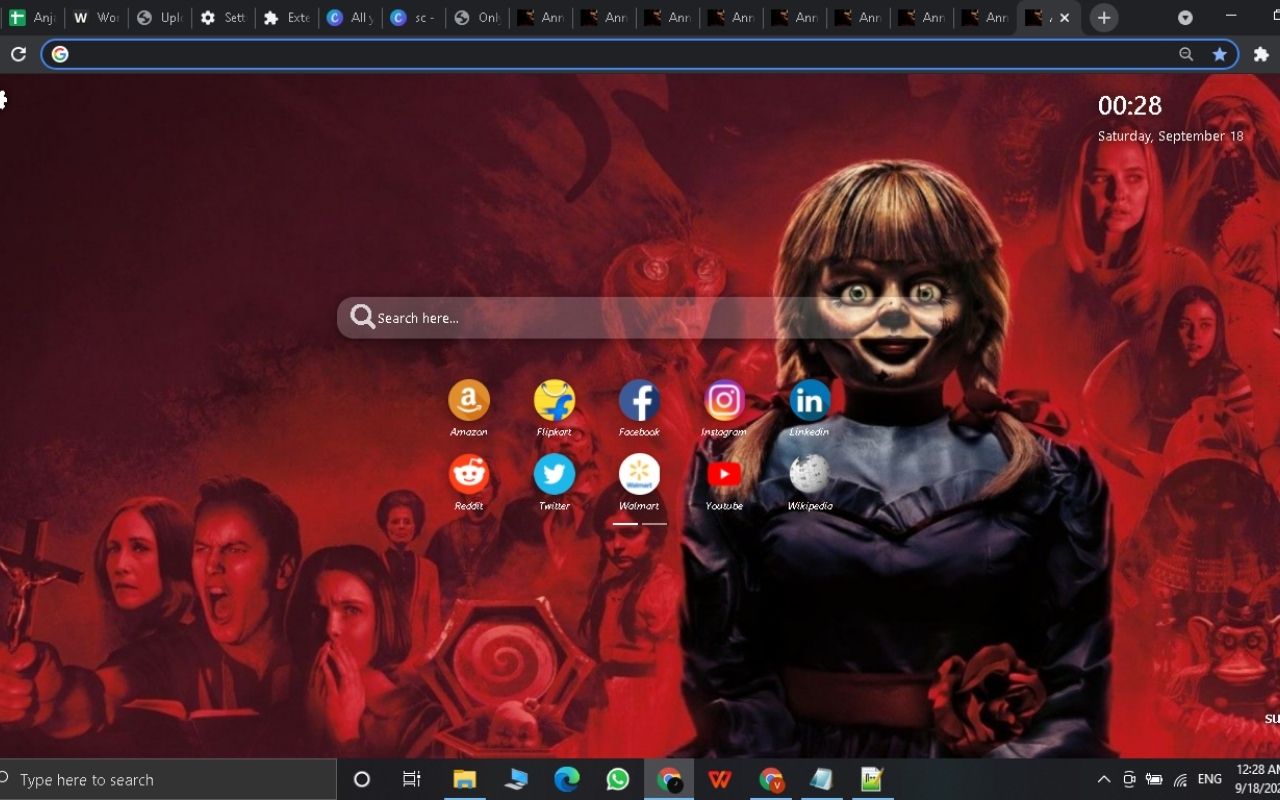Screen dimensions: 1280x800
Task: Switch to the Google Sheets 'Anj' tab
Action: [x=32, y=18]
